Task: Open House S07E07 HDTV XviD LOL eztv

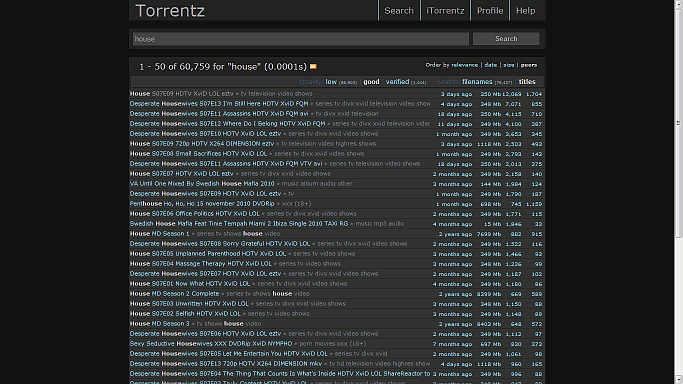Action: pos(182,174)
